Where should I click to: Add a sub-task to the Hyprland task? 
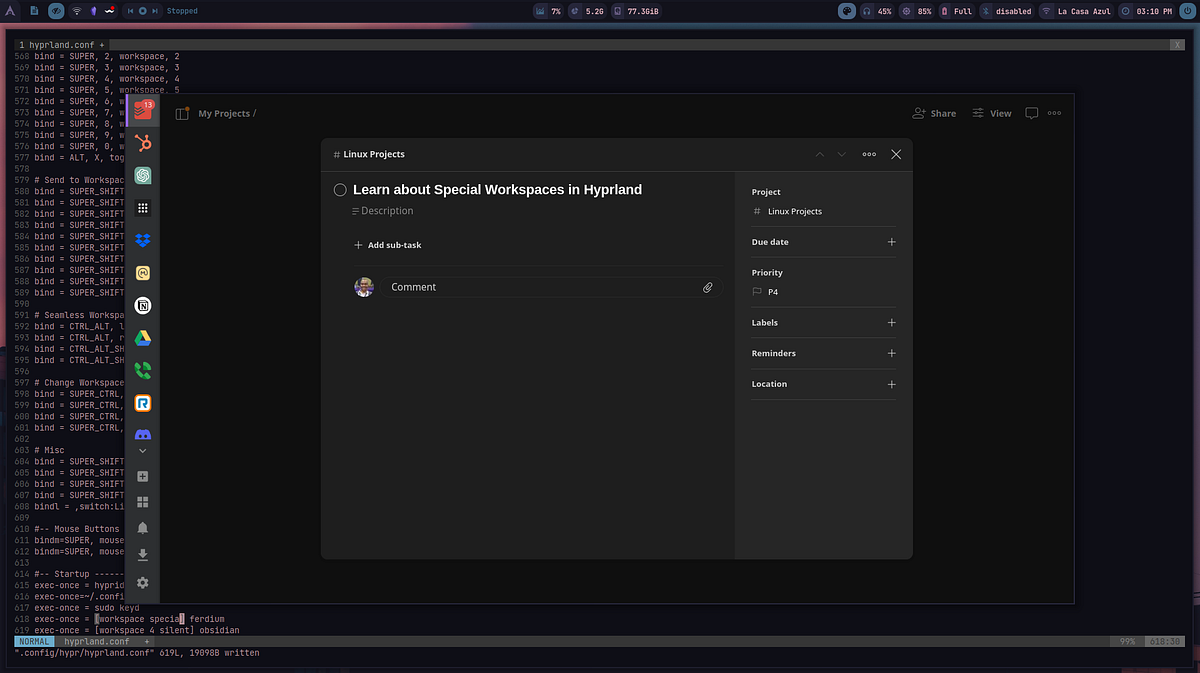point(388,244)
